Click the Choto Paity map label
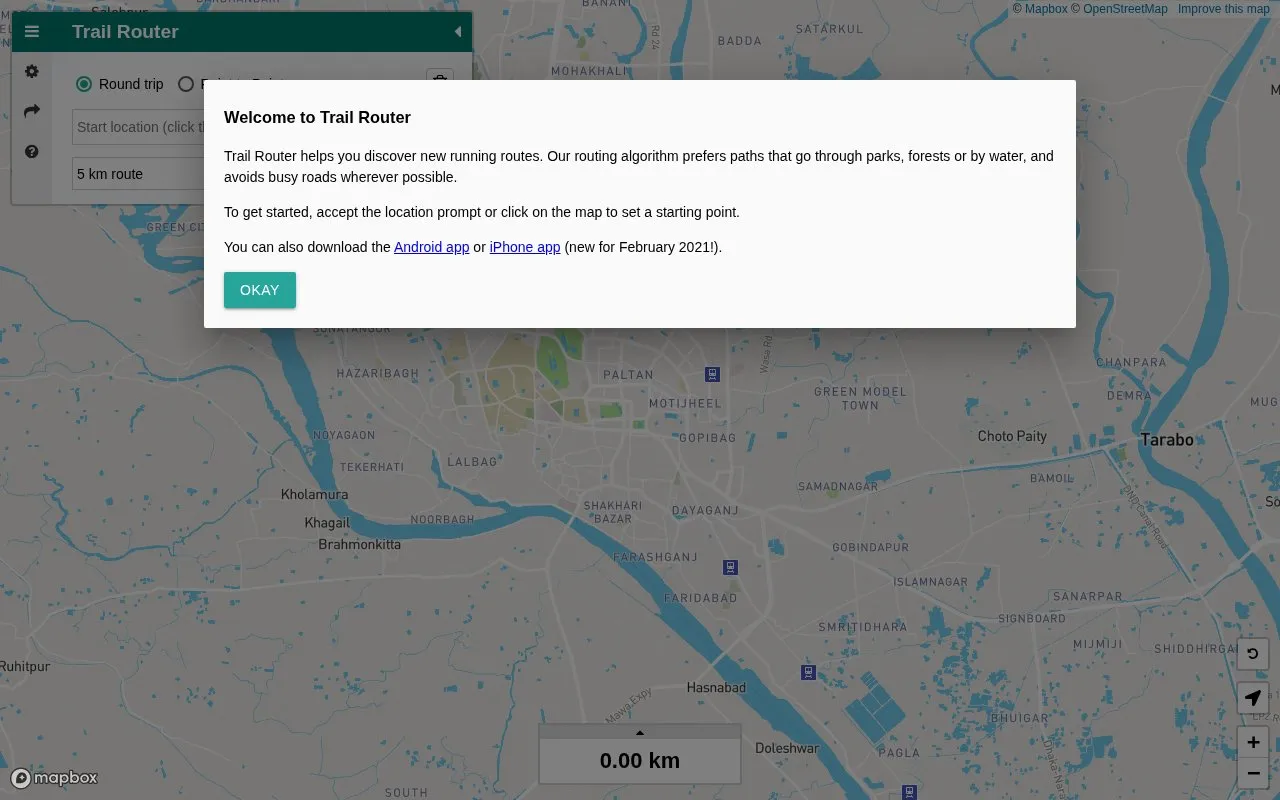Image resolution: width=1280 pixels, height=800 pixels. click(1012, 436)
